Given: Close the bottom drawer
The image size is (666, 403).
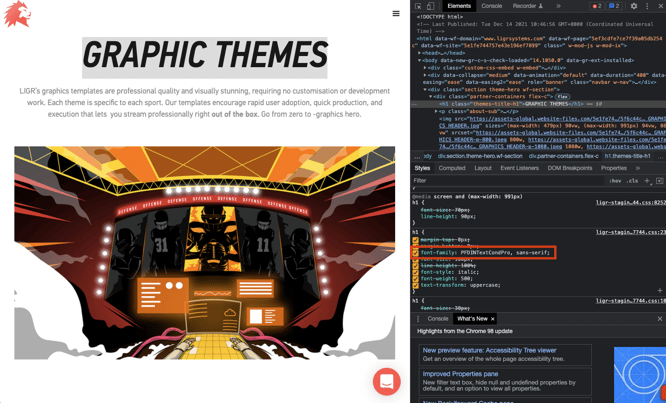Looking at the screenshot, I should [x=660, y=318].
